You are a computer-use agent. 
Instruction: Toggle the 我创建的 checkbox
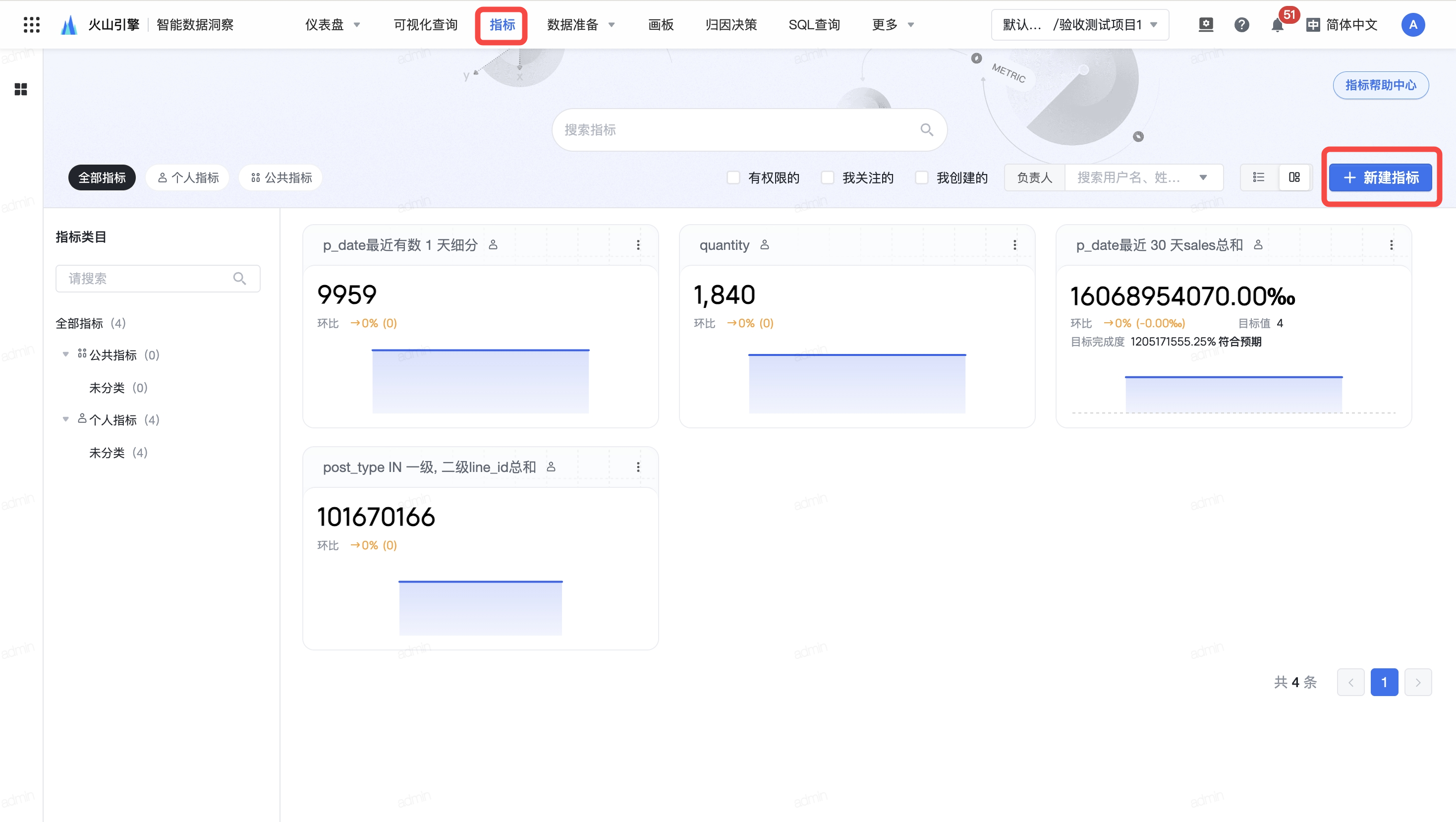pyautogui.click(x=921, y=177)
